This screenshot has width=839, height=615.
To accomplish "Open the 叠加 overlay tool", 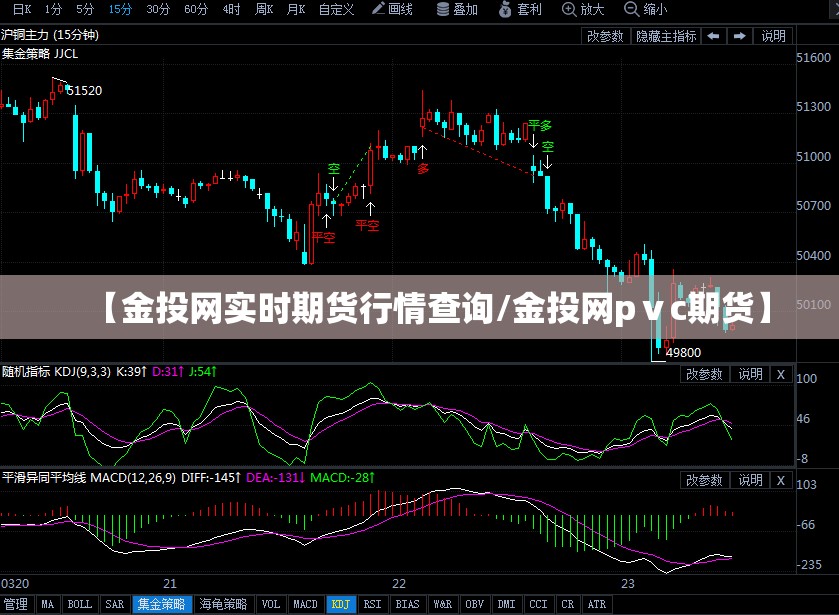I will pyautogui.click(x=456, y=9).
